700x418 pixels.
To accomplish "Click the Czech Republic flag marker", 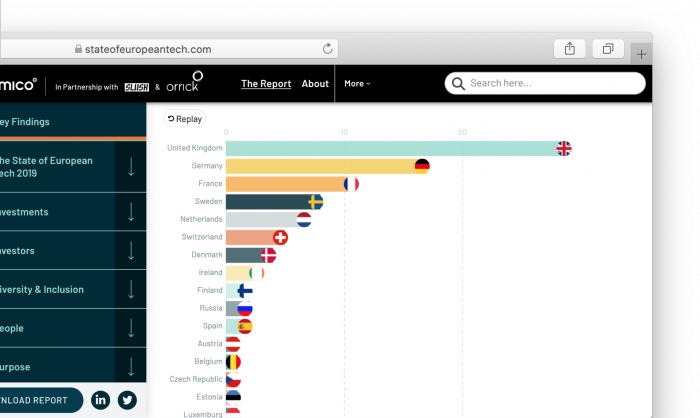I will point(233,380).
